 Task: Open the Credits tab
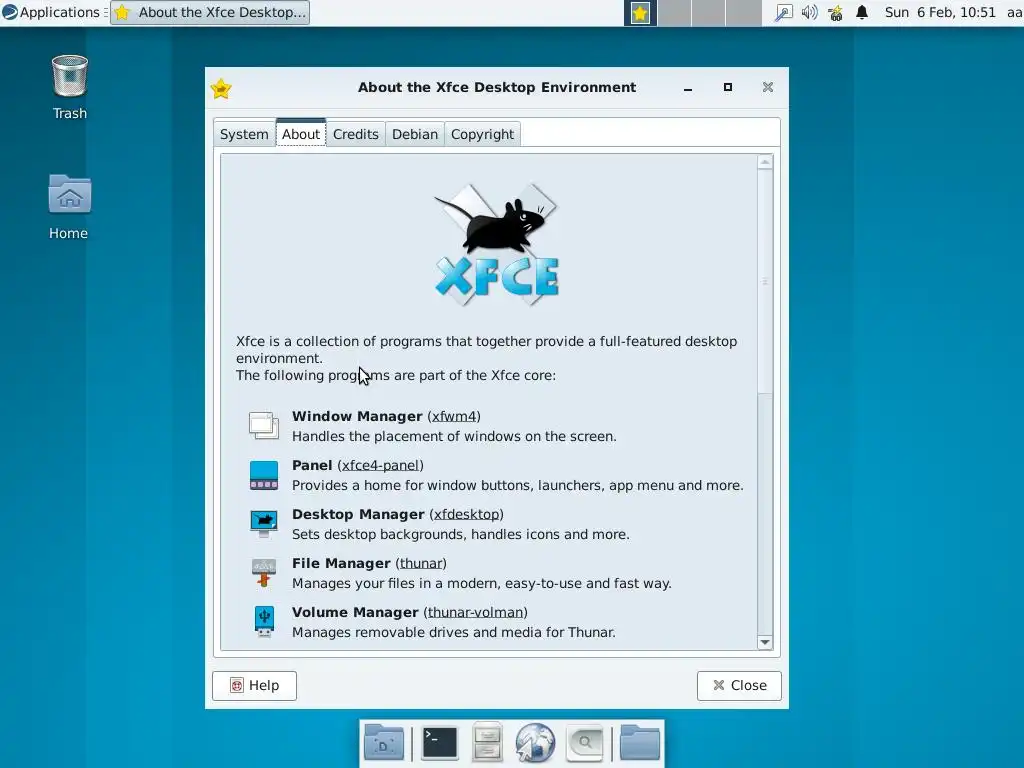(x=355, y=135)
